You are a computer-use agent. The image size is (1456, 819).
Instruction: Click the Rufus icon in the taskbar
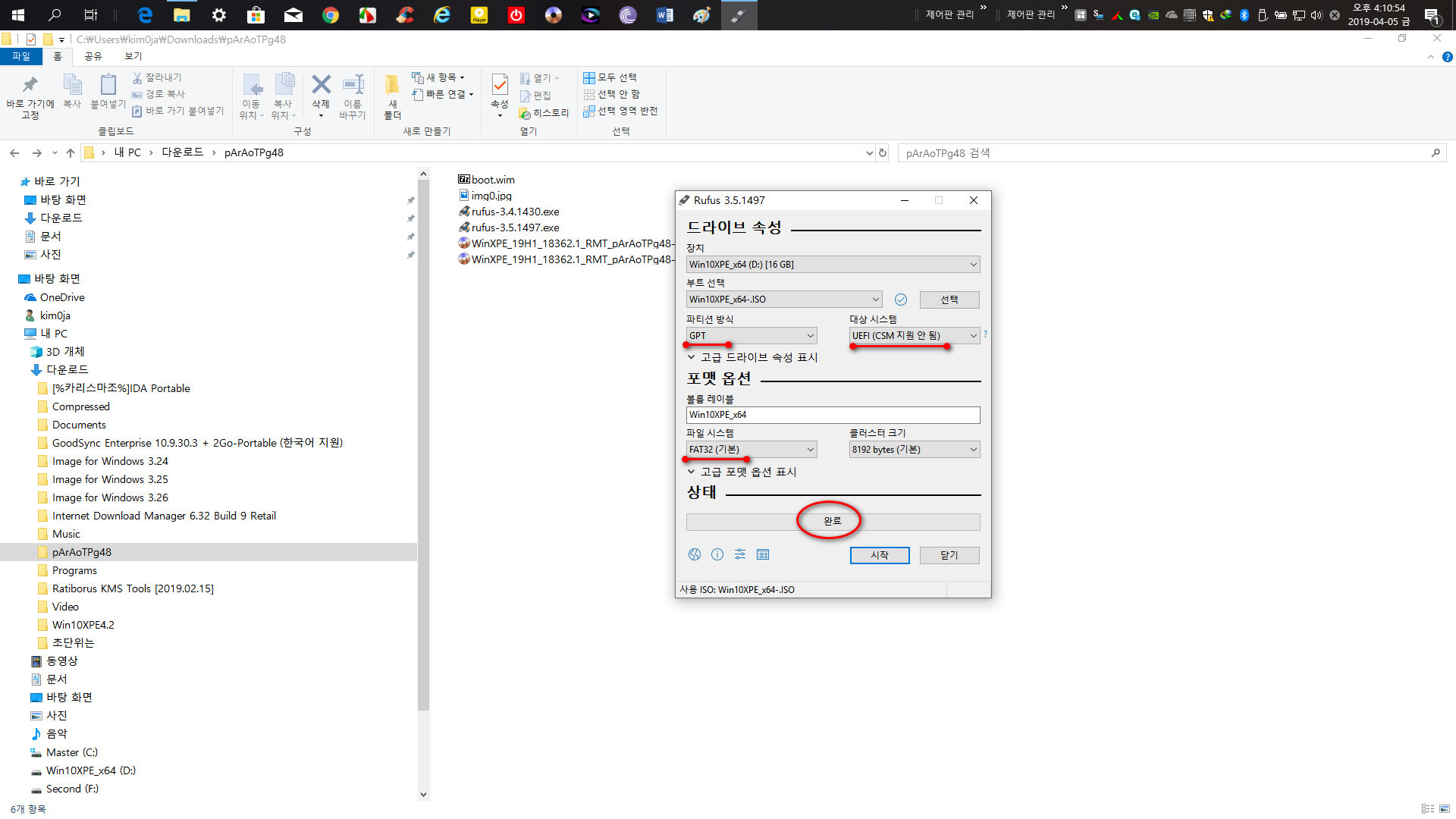[x=739, y=15]
